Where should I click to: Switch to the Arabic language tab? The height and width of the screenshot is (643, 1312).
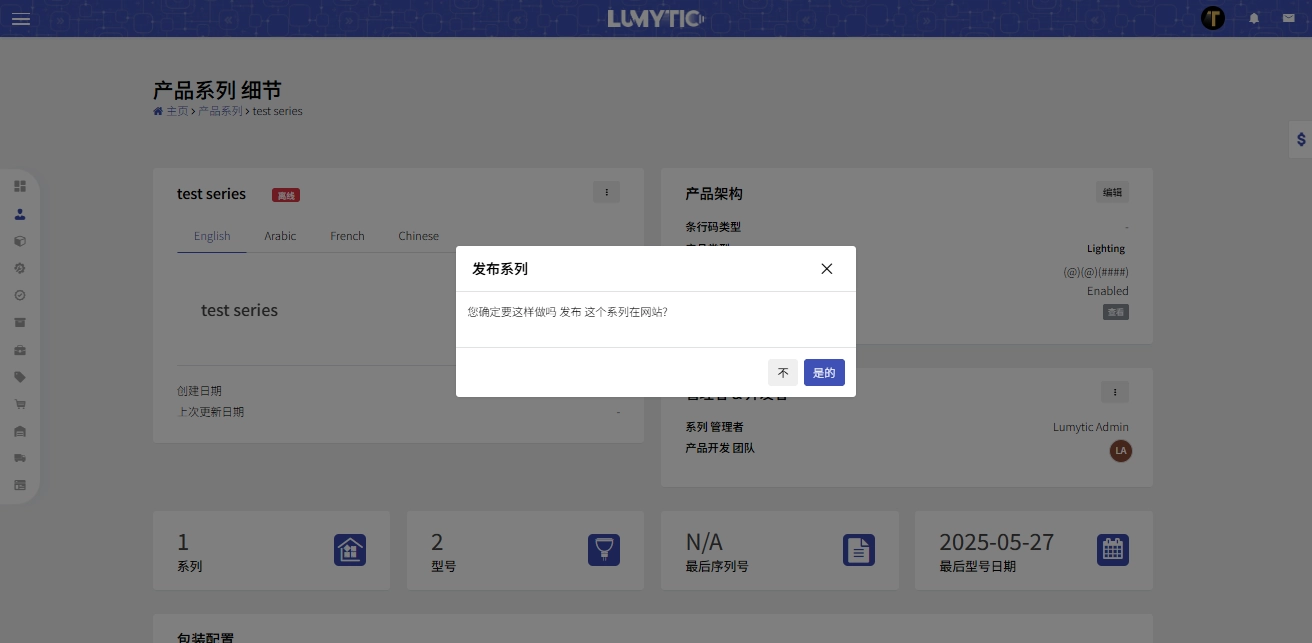[x=280, y=236]
